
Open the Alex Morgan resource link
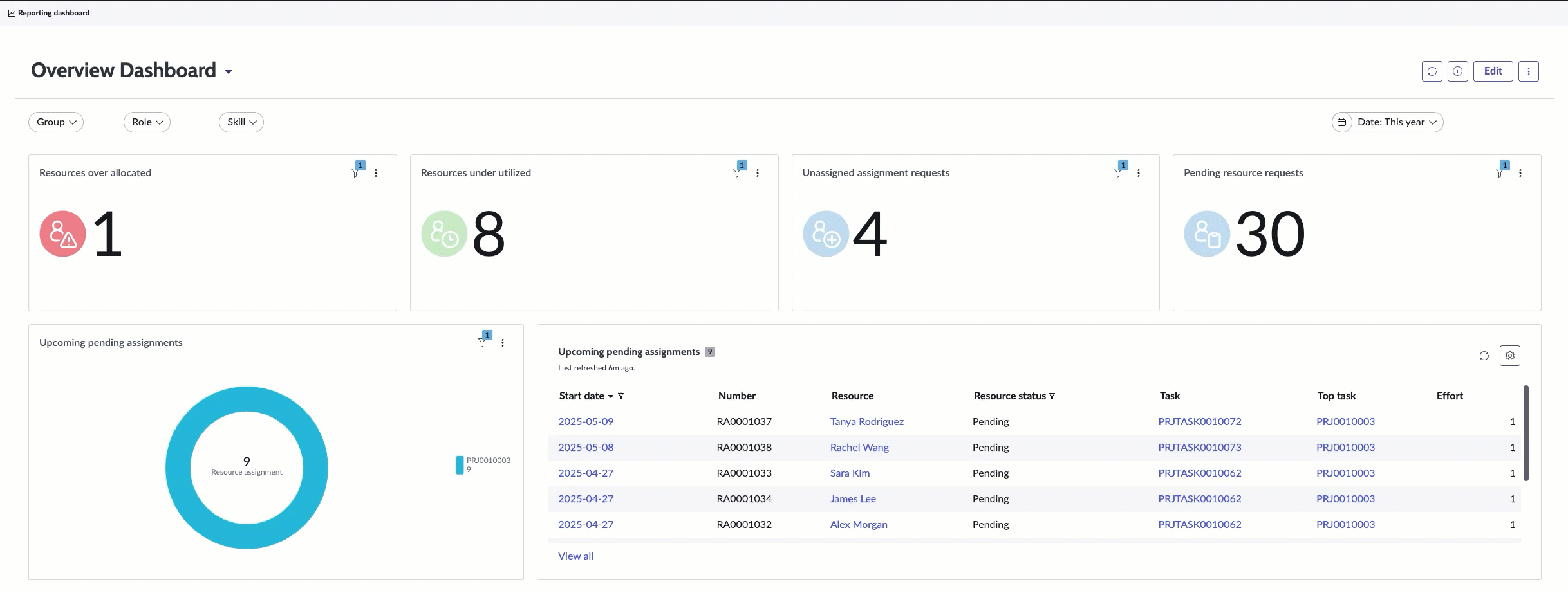[x=858, y=525]
